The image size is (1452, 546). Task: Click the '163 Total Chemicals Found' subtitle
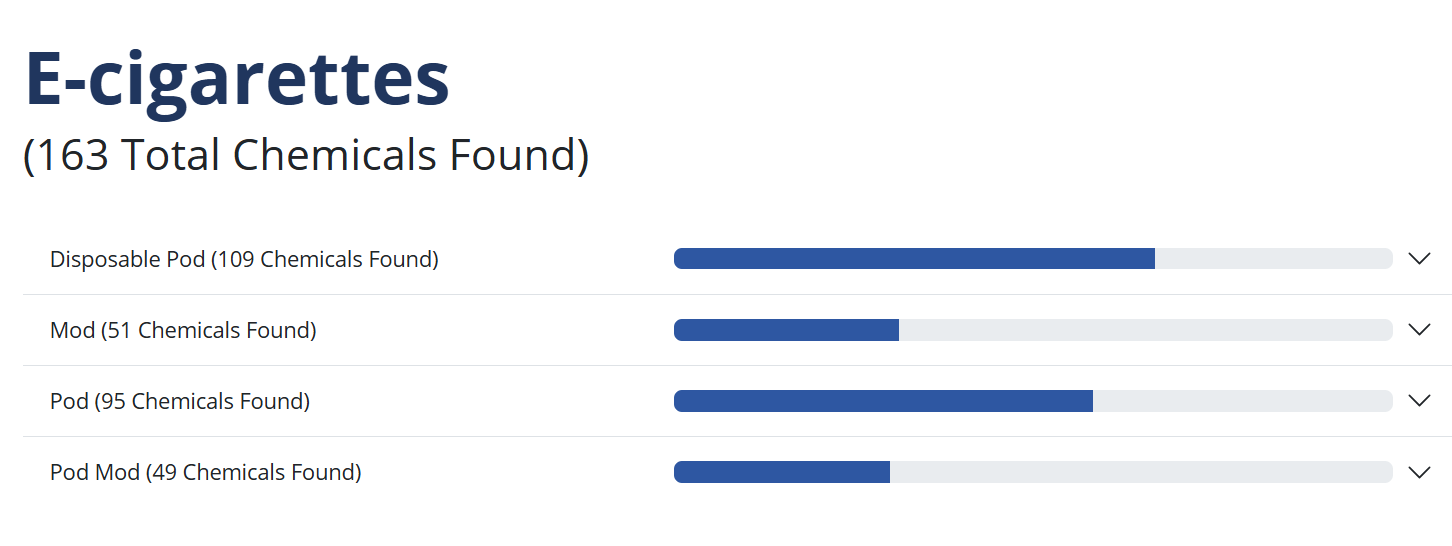point(306,156)
